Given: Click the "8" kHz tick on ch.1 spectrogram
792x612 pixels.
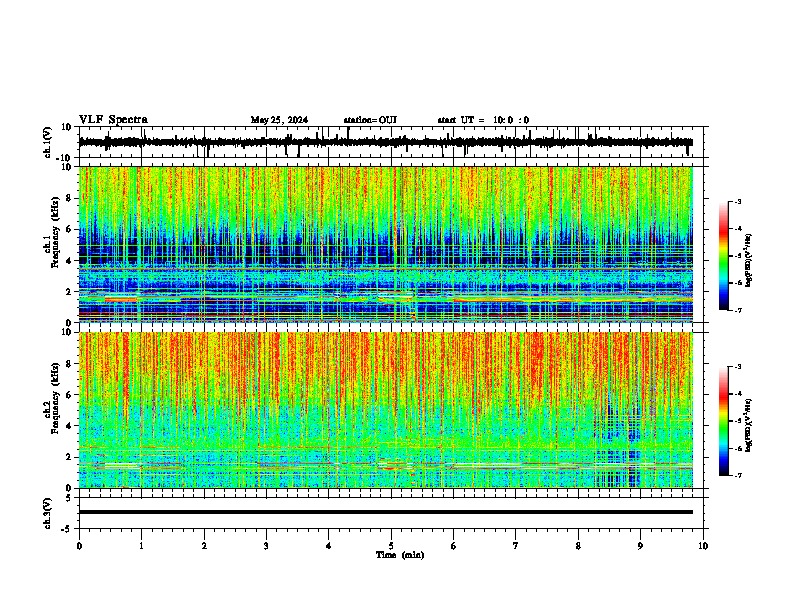Looking at the screenshot, I should 69,198.
